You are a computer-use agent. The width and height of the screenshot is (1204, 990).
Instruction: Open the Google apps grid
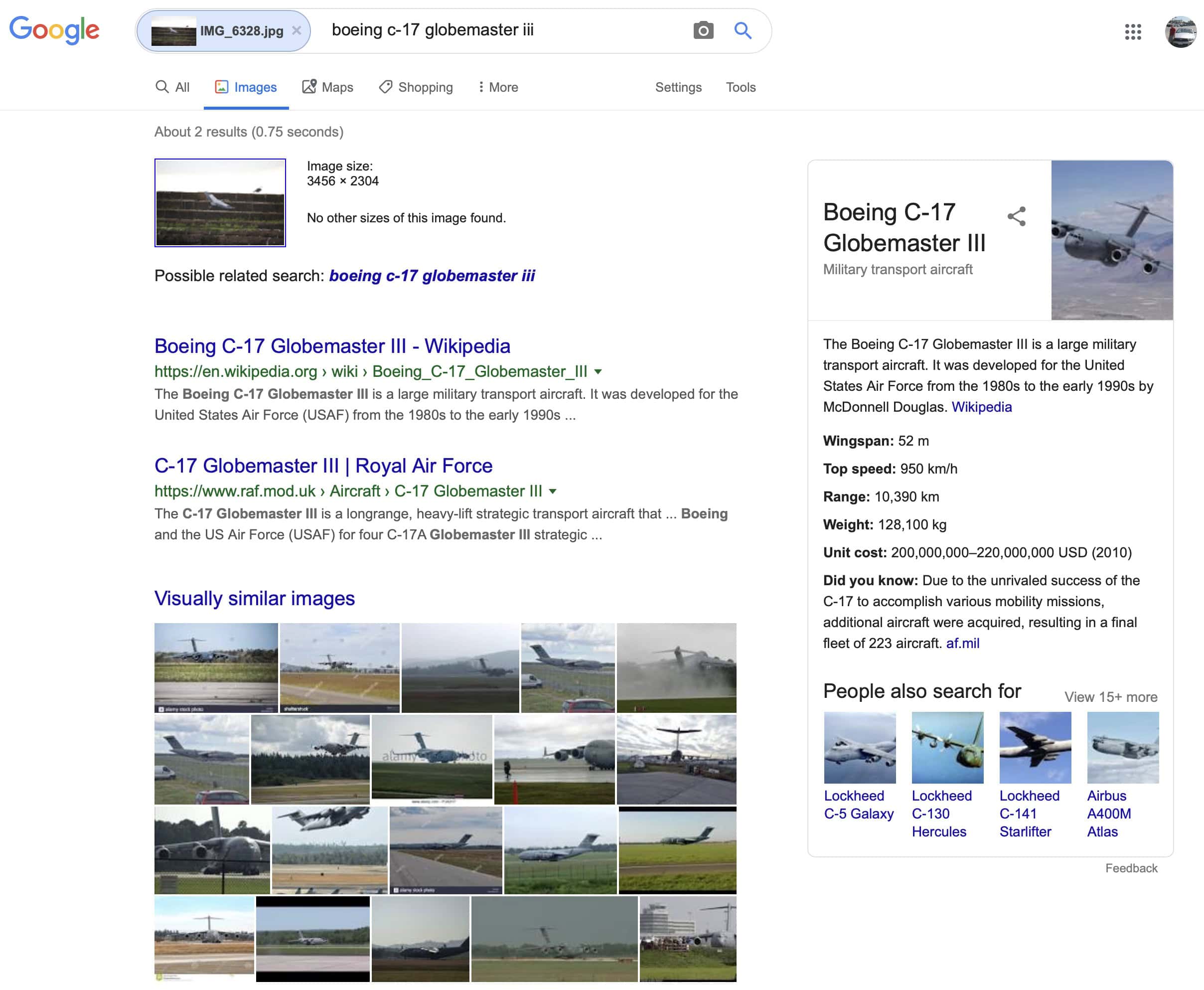click(1133, 31)
